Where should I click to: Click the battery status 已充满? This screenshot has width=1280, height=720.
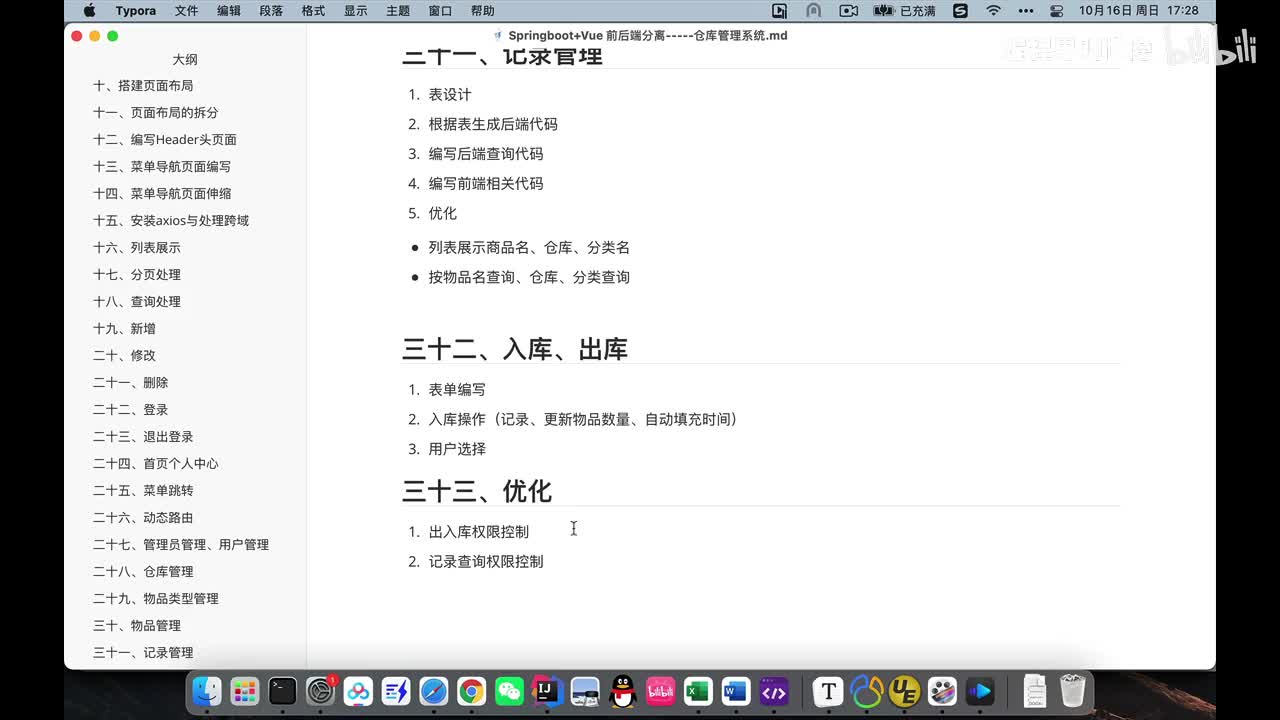pos(904,11)
